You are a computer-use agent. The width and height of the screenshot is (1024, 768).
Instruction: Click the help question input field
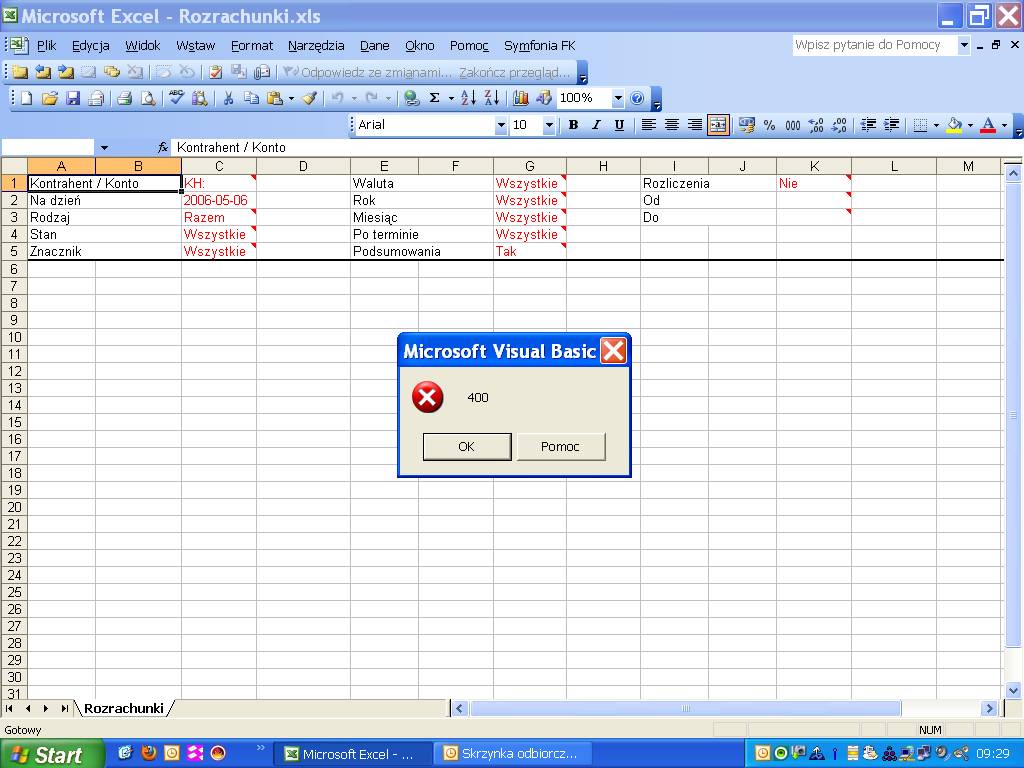point(874,45)
